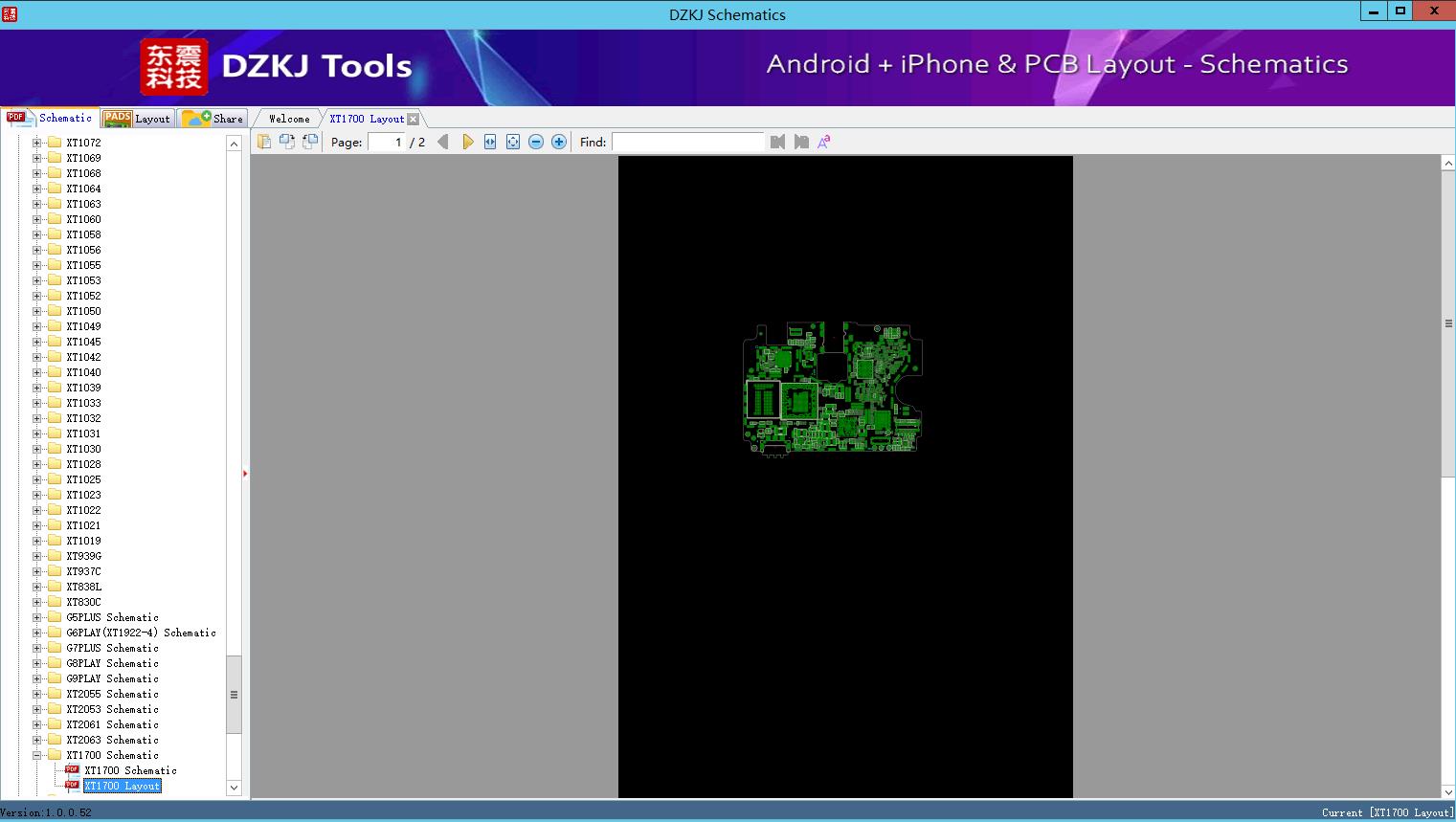Image resolution: width=1456 pixels, height=822 pixels.
Task: Select the XT1028 folder
Action: pyautogui.click(x=83, y=464)
